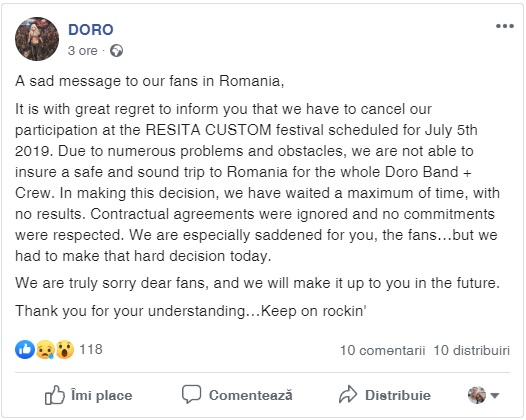Toggle the Îmi place like label
Viewport: 526px width, 420px height.
click(x=101, y=395)
